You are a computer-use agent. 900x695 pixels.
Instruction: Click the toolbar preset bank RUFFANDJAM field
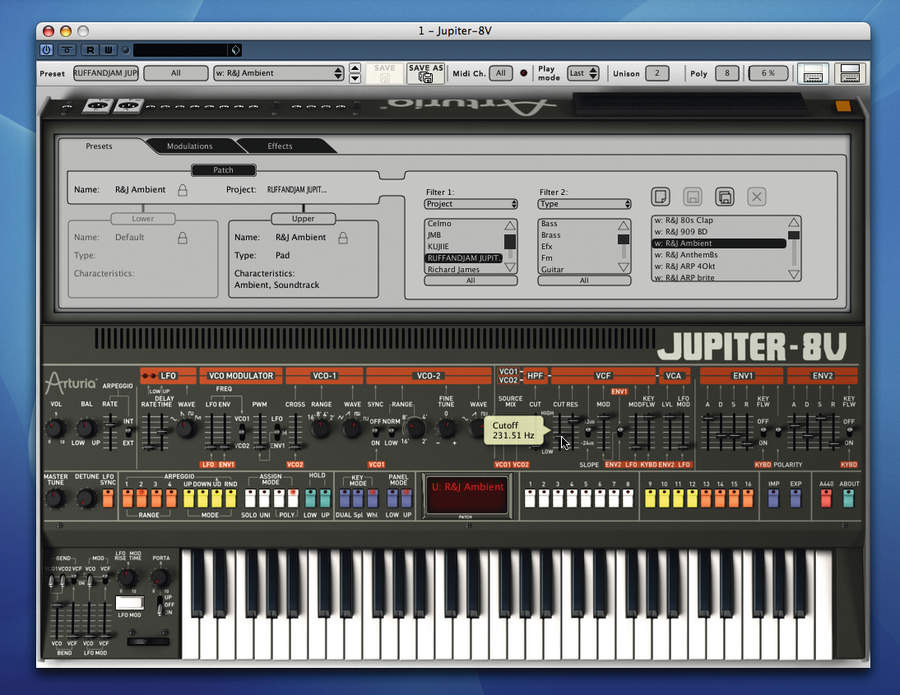106,73
